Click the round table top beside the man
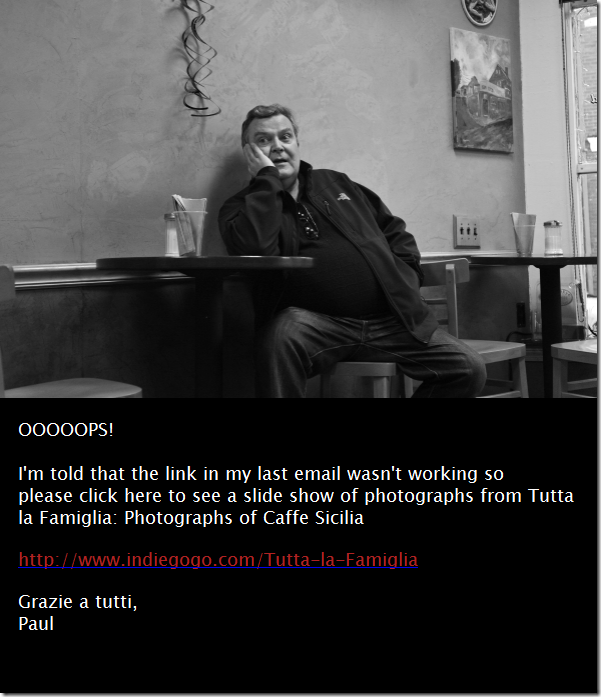Viewport: 601px width, 697px height. click(x=204, y=263)
